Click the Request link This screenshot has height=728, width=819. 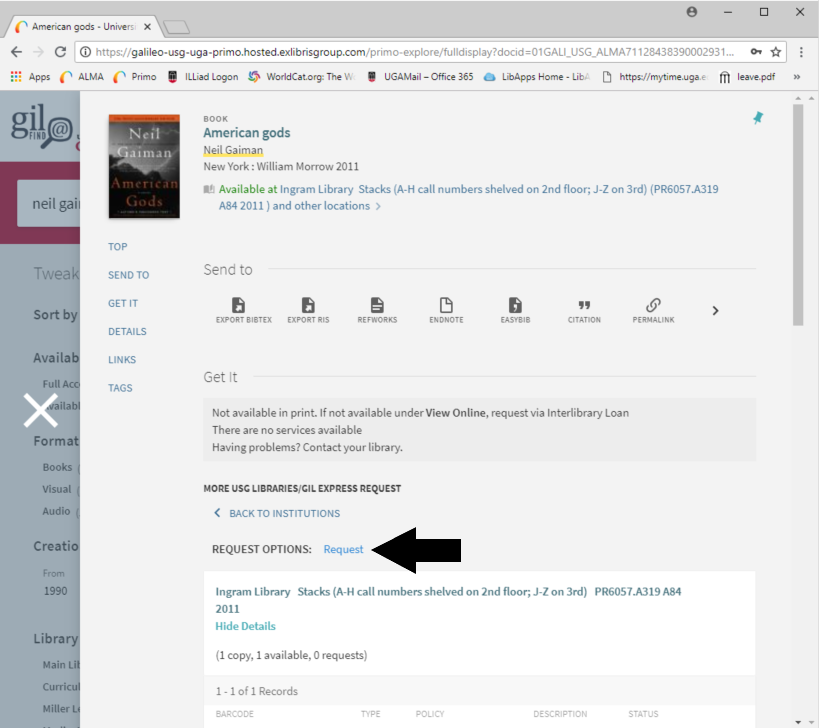pos(343,549)
